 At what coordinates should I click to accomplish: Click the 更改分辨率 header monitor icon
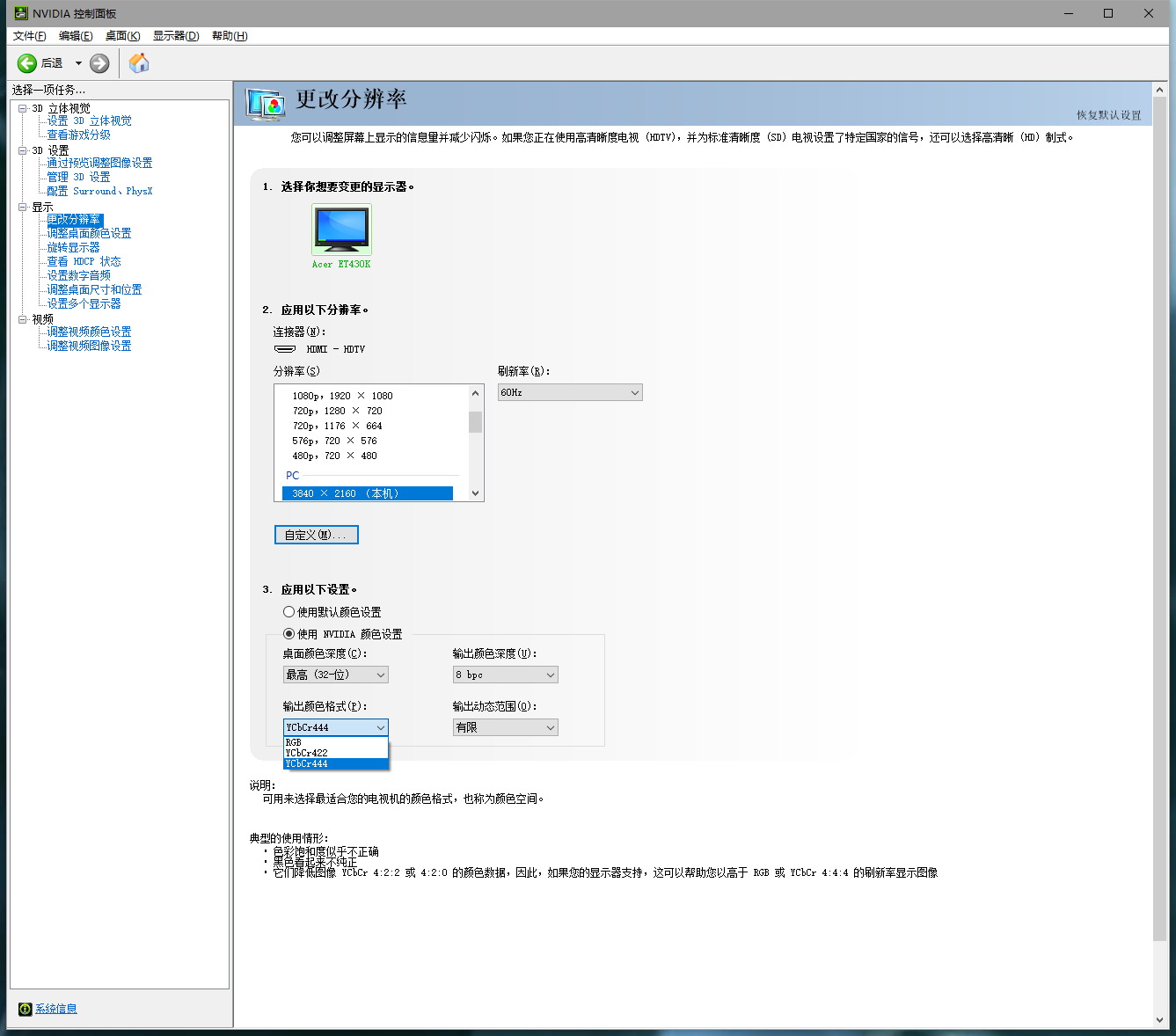tap(265, 104)
